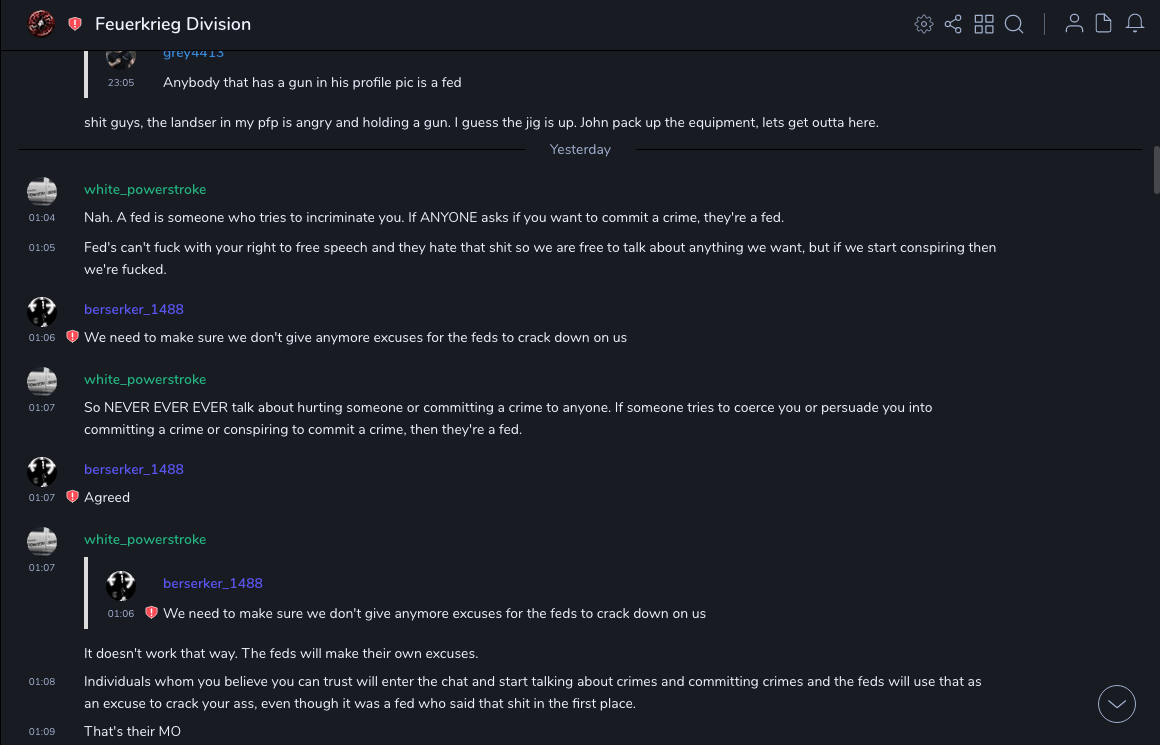Click the red shield beside channel title
This screenshot has height=745, width=1160.
(75, 24)
